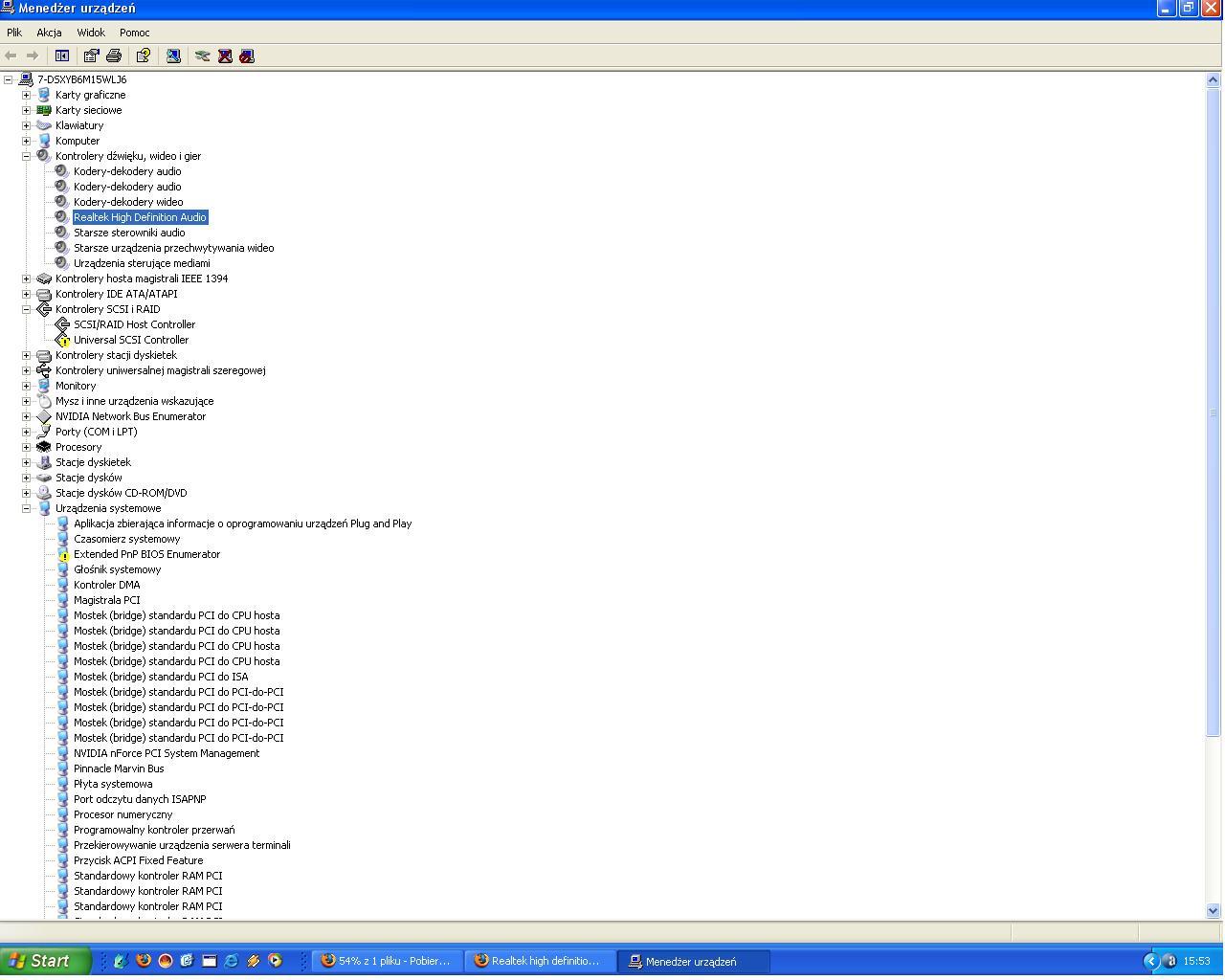Select NVIDIA Network Bus Enumerator category
The width and height of the screenshot is (1225, 980).
click(x=130, y=416)
